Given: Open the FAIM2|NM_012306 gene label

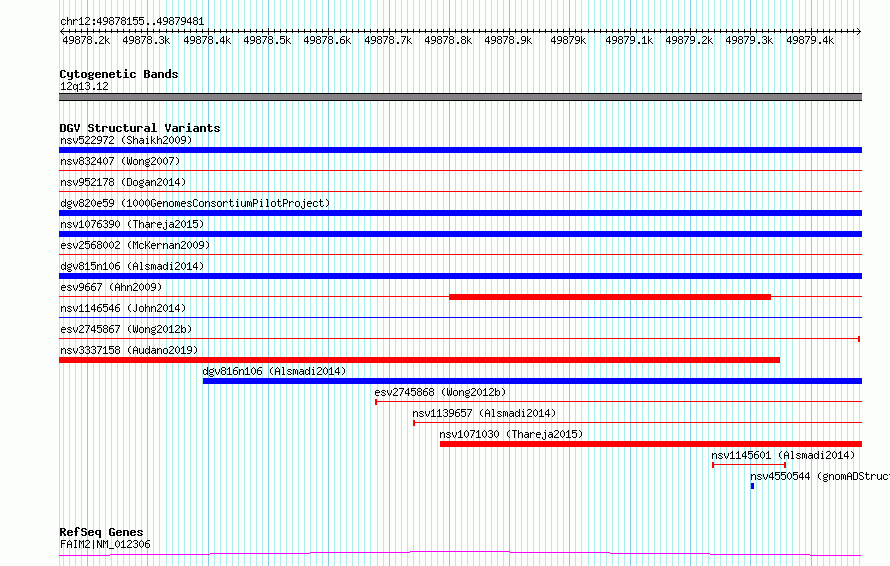Looking at the screenshot, I should click(x=105, y=544).
